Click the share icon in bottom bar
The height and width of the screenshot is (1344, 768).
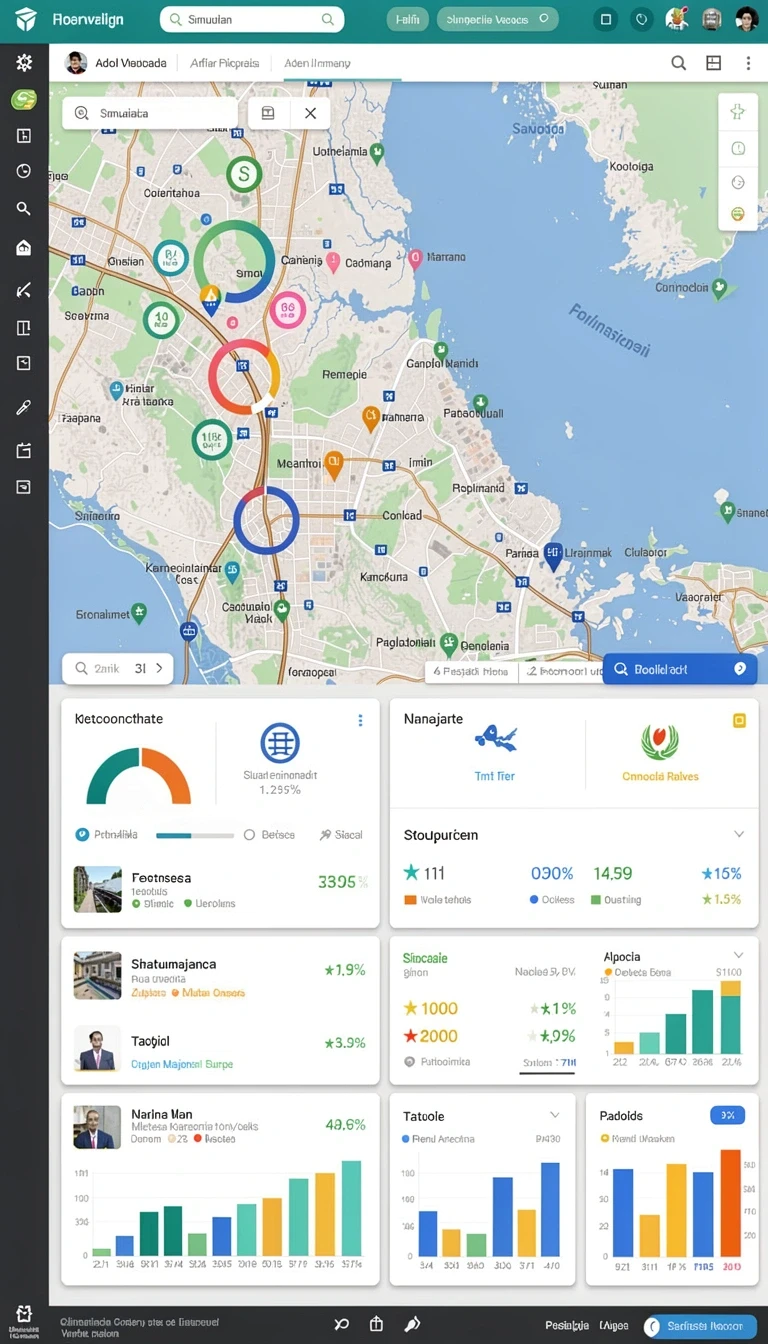tap(376, 1324)
